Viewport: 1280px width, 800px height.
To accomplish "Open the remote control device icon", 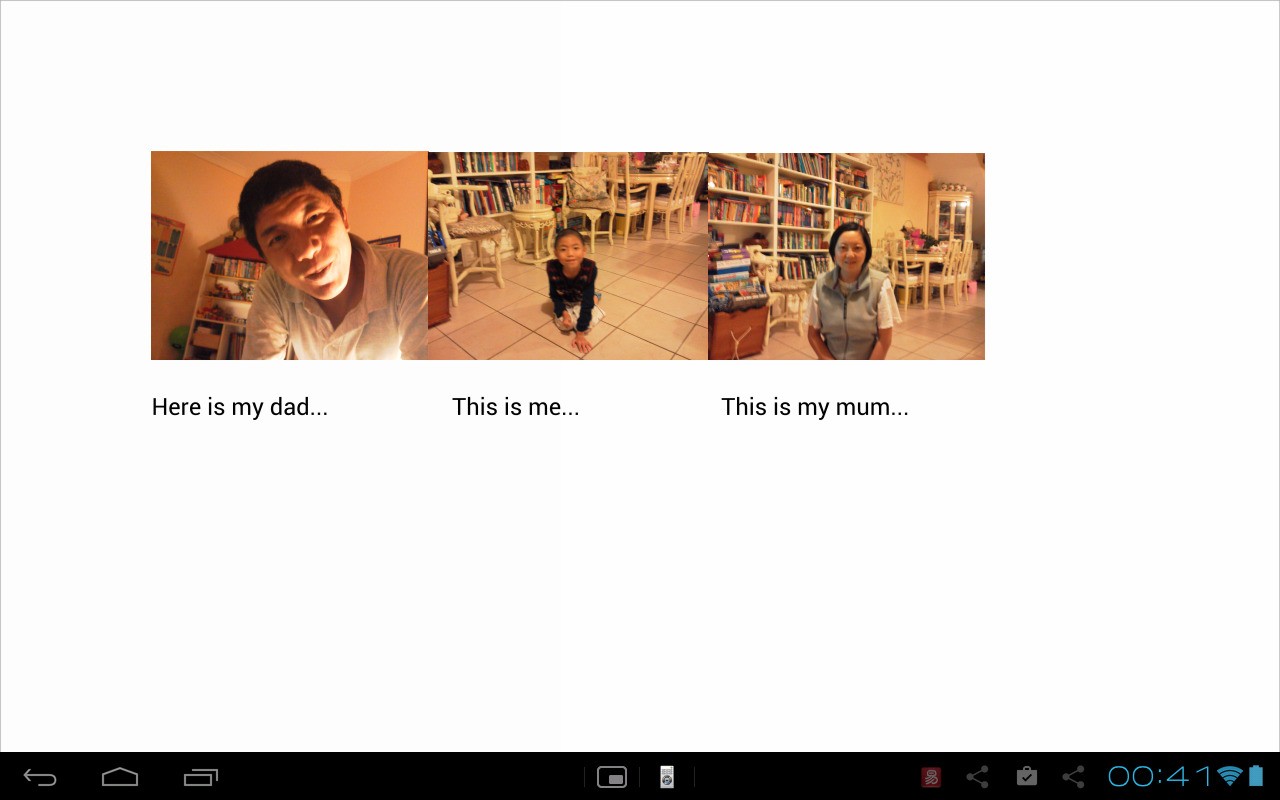I will tap(667, 777).
